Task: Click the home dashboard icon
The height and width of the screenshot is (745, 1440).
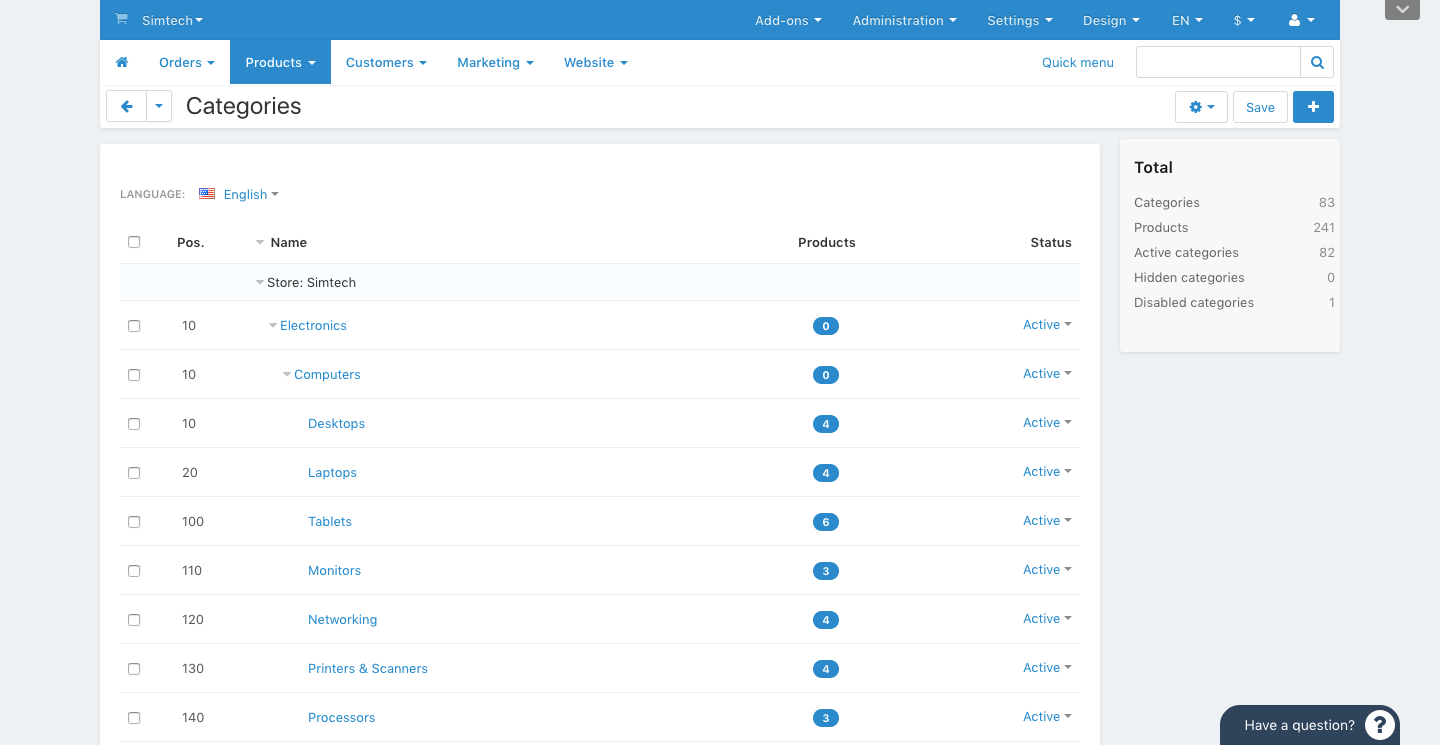Action: point(122,62)
